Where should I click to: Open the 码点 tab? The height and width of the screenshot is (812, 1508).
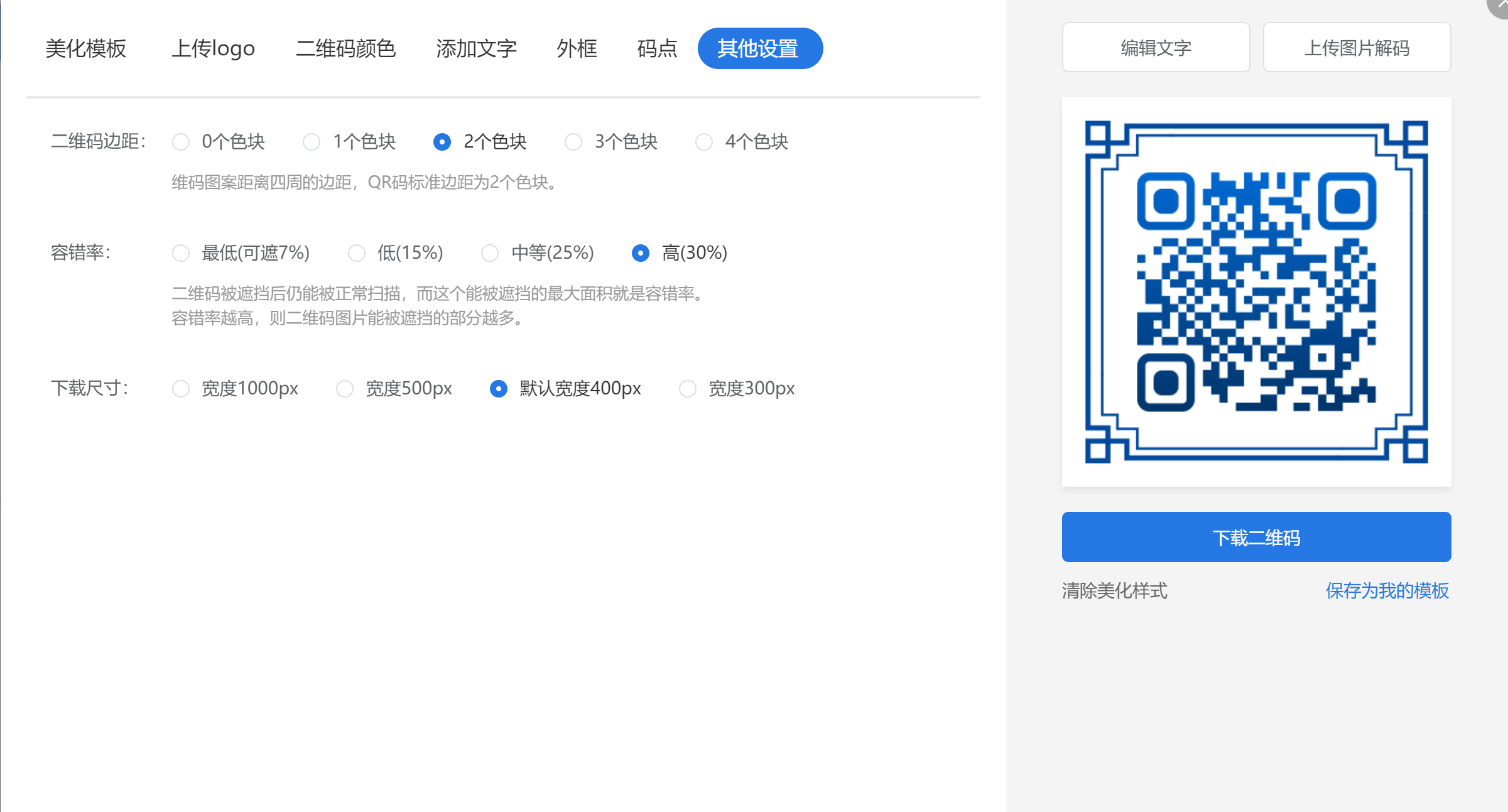click(657, 48)
